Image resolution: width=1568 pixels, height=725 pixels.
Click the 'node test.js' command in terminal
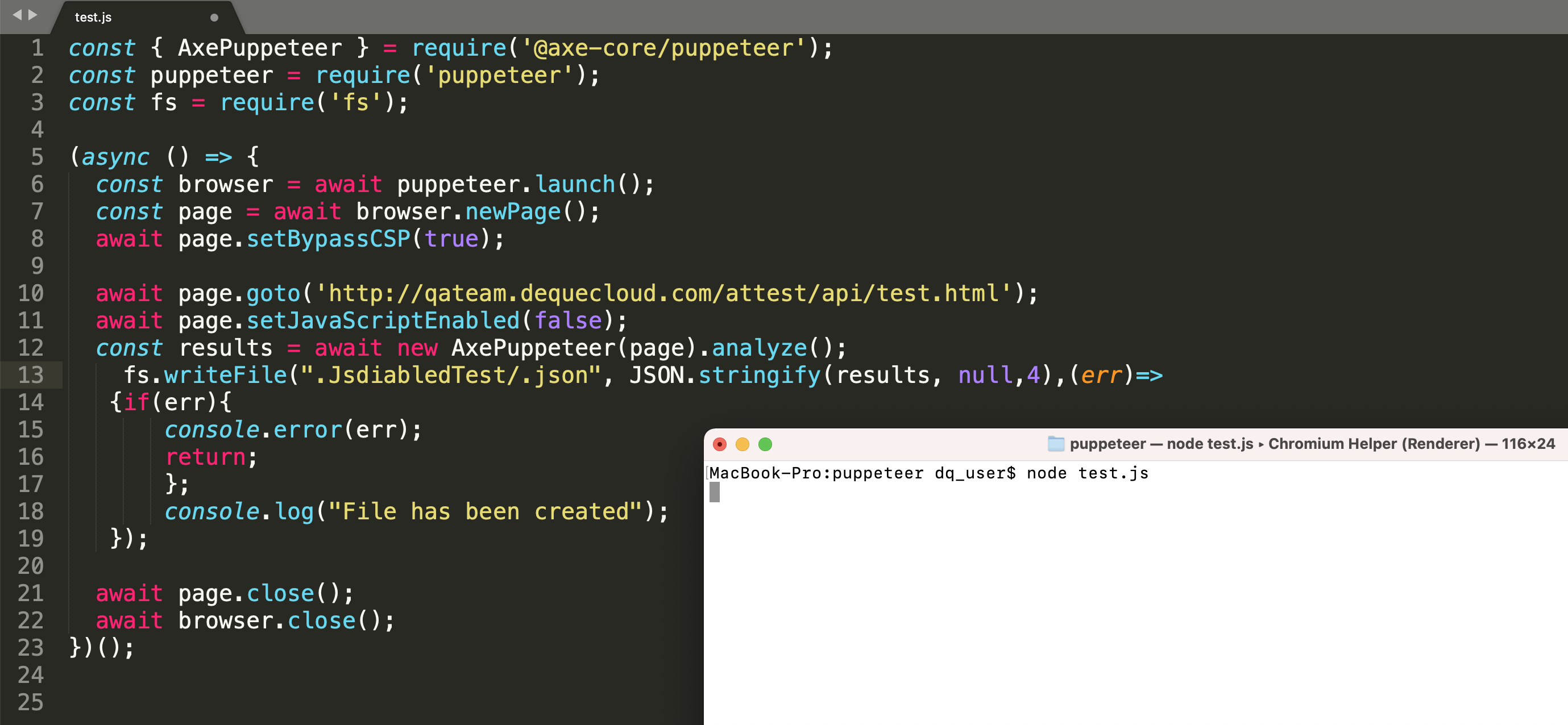1087,473
